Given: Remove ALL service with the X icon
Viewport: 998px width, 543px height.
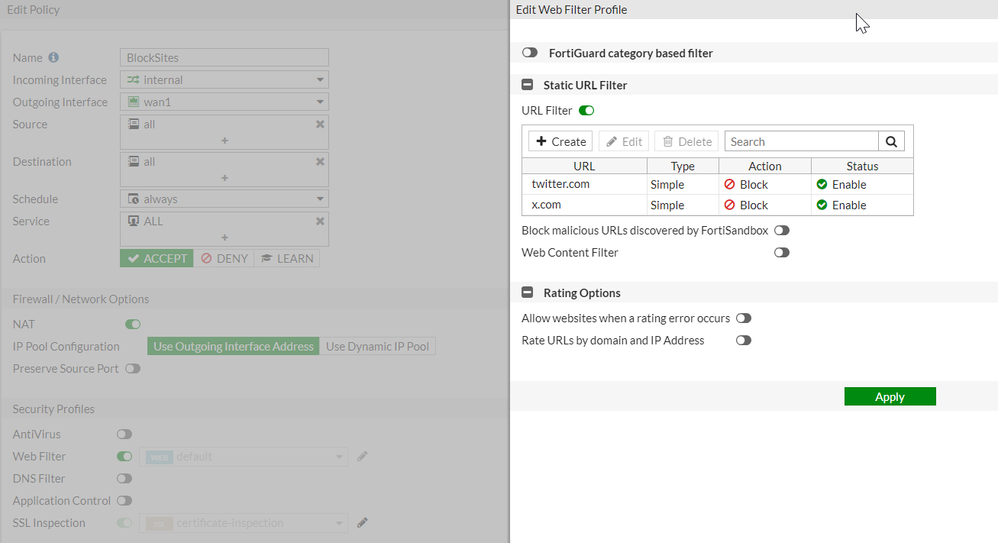Looking at the screenshot, I should pos(320,221).
